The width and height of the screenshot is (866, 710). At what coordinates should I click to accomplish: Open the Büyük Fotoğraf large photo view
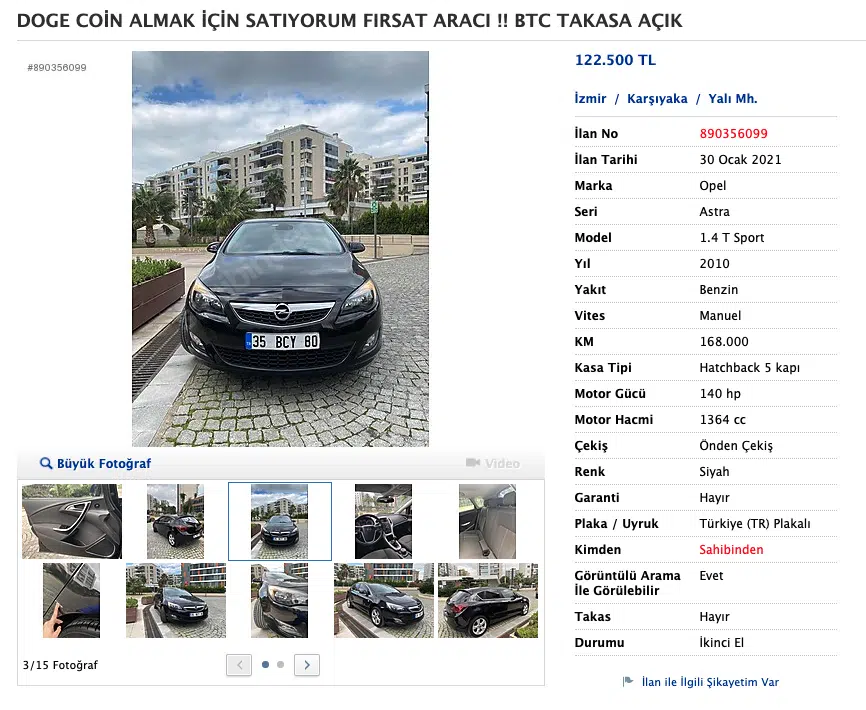tap(103, 464)
